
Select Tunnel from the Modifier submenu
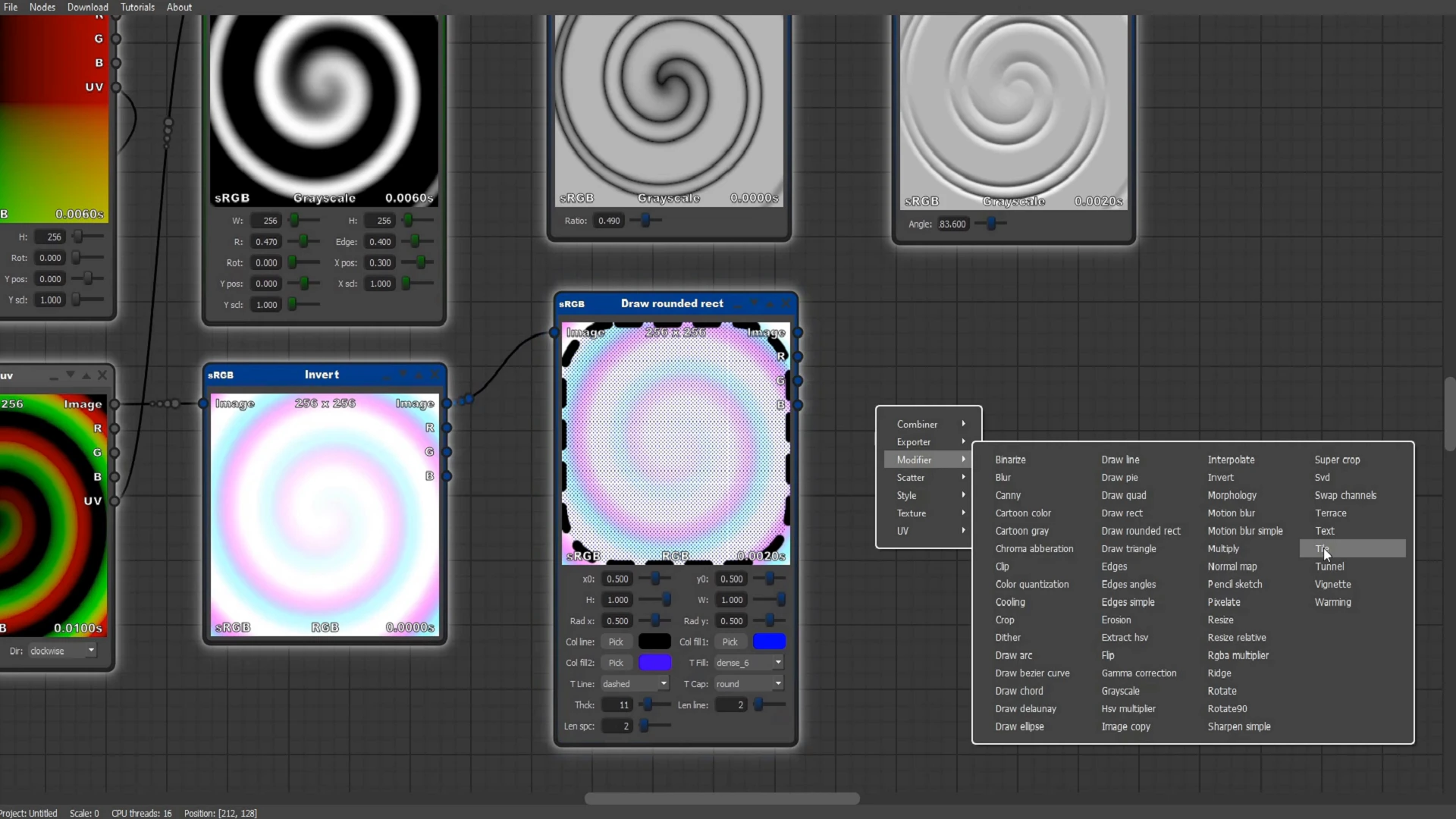coord(1329,566)
